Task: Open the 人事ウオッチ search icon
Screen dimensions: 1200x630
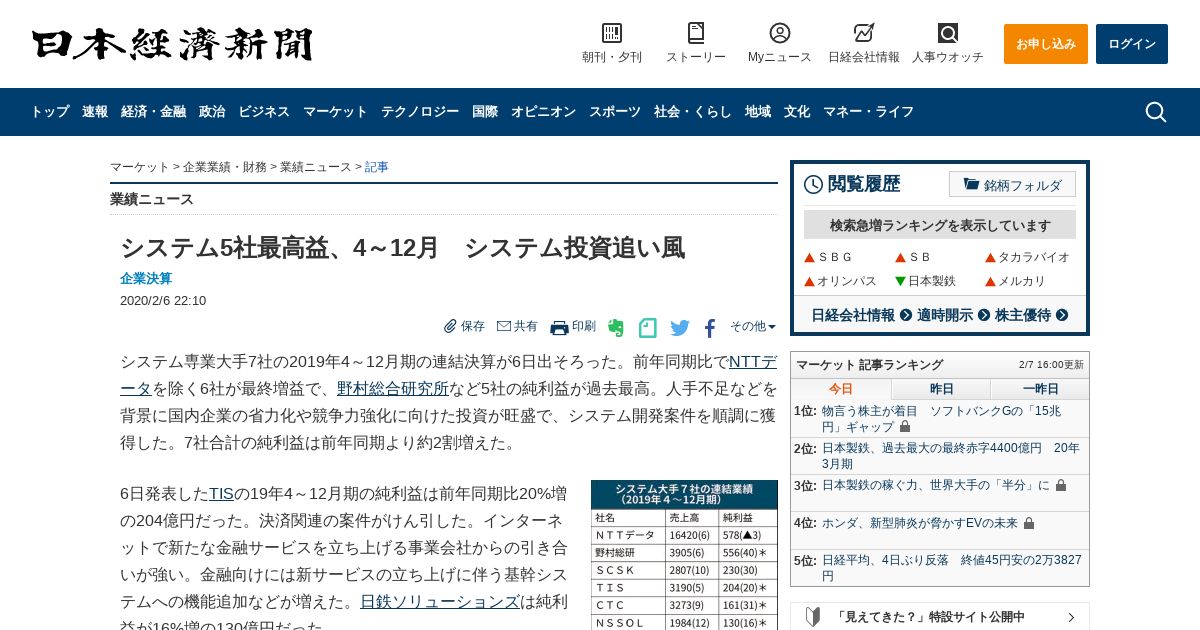Action: 948,33
